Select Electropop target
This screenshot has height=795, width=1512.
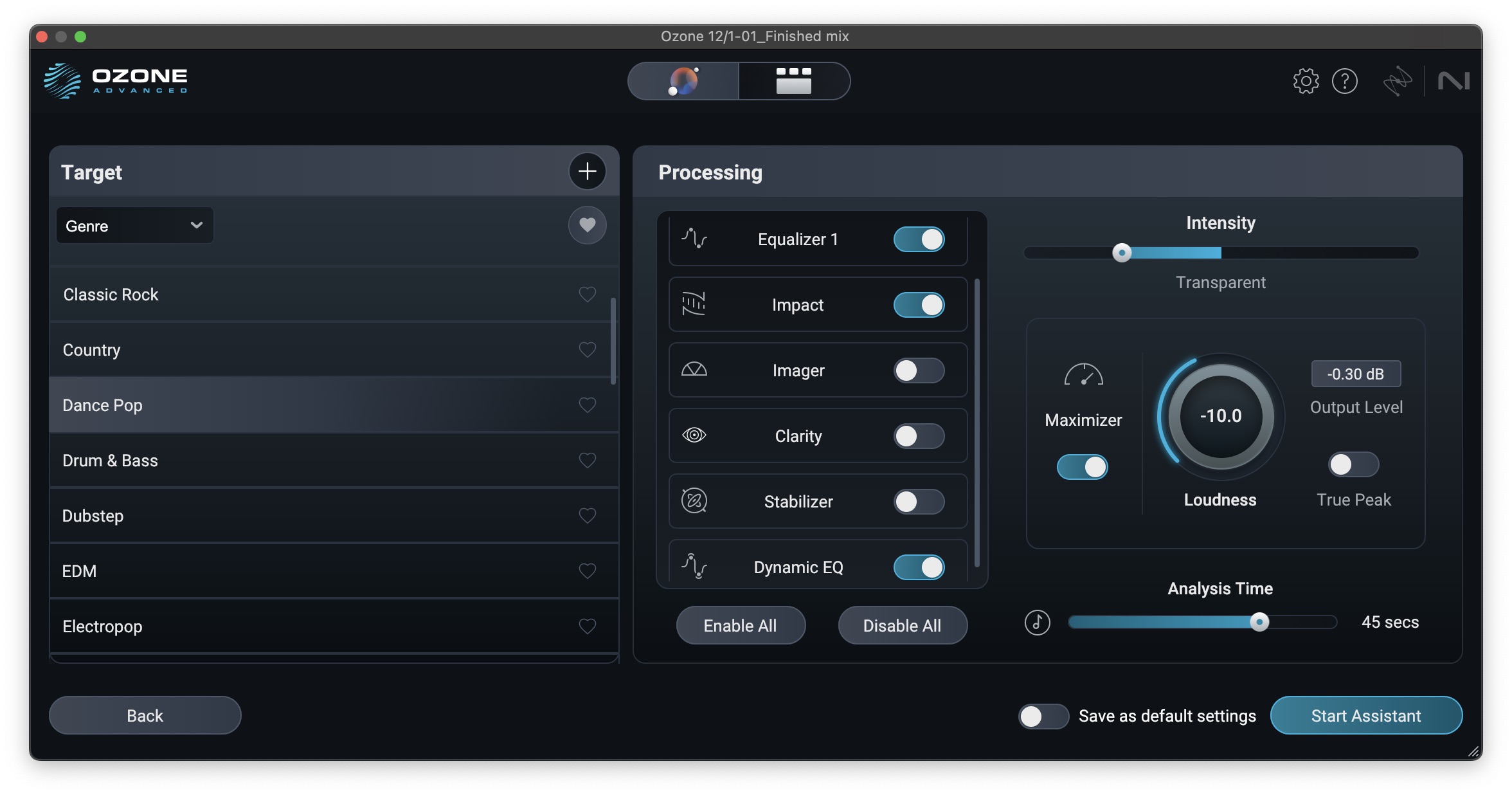coord(334,626)
